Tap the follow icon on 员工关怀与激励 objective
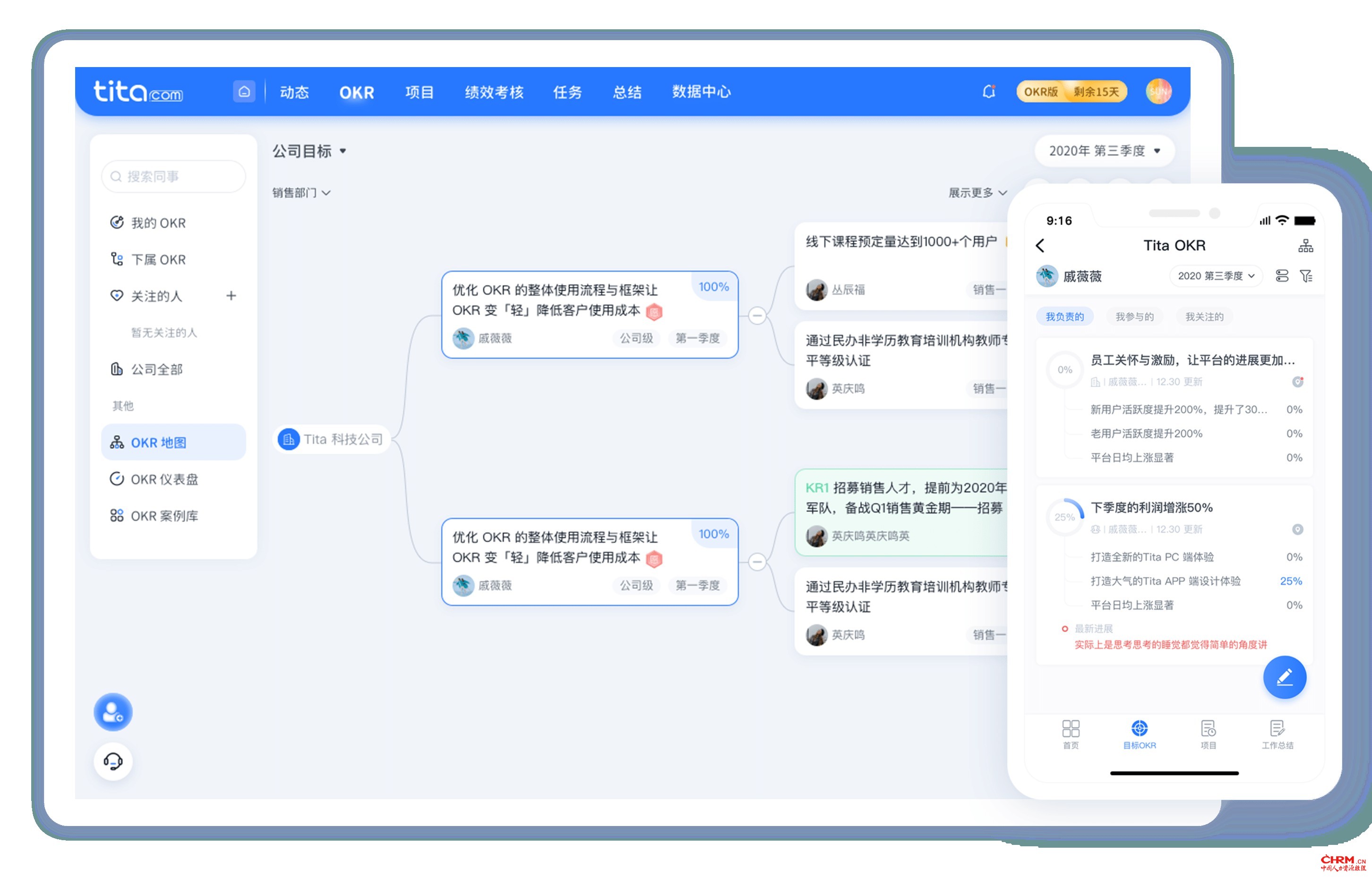 (x=1297, y=382)
